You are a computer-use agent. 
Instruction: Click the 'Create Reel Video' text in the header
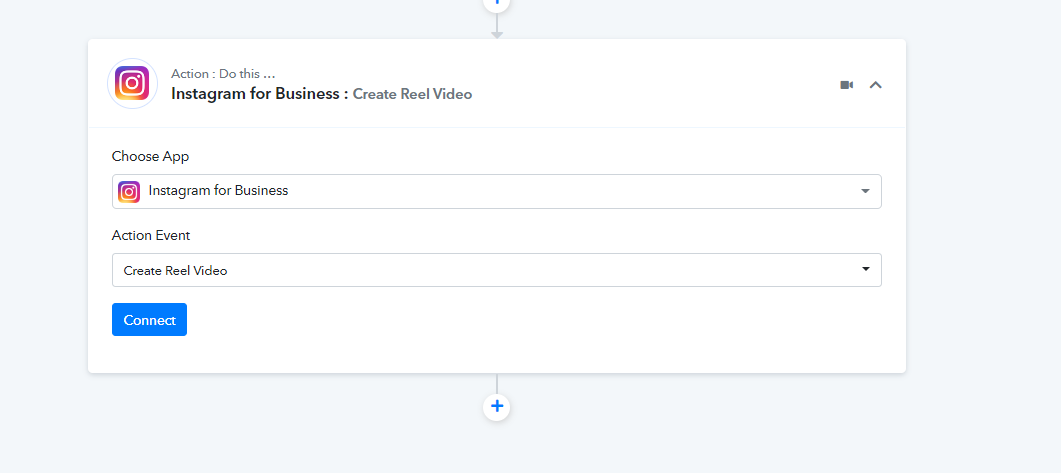[412, 94]
